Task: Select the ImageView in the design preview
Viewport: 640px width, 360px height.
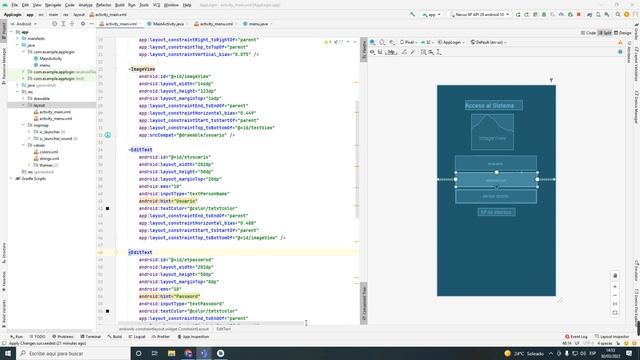Action: [492, 132]
